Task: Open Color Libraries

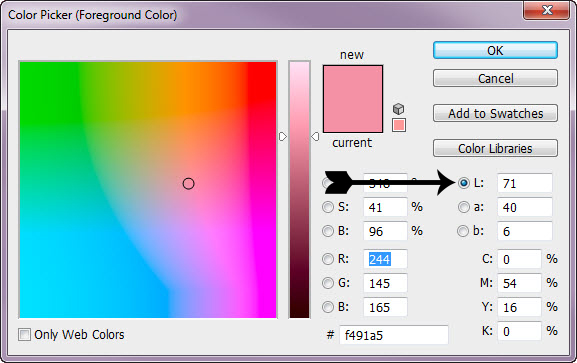Action: [x=495, y=148]
